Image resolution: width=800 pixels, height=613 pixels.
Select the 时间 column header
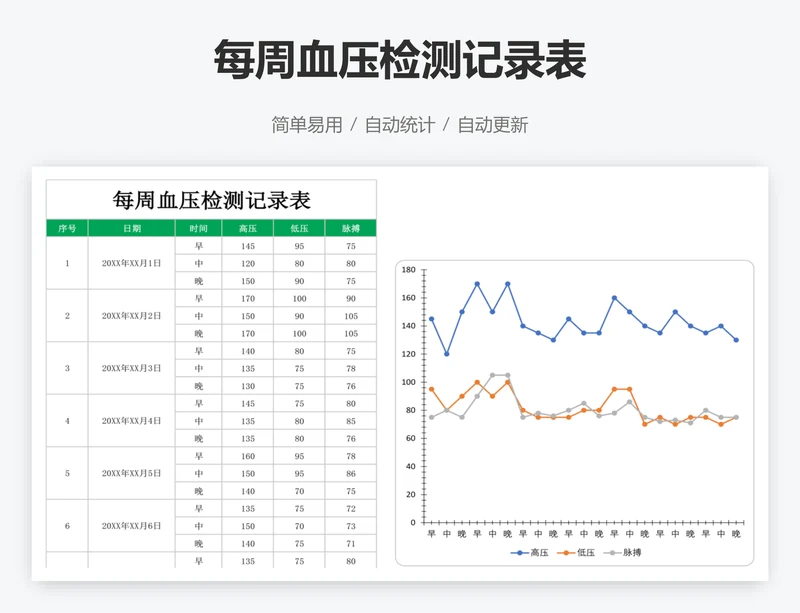[x=198, y=228]
